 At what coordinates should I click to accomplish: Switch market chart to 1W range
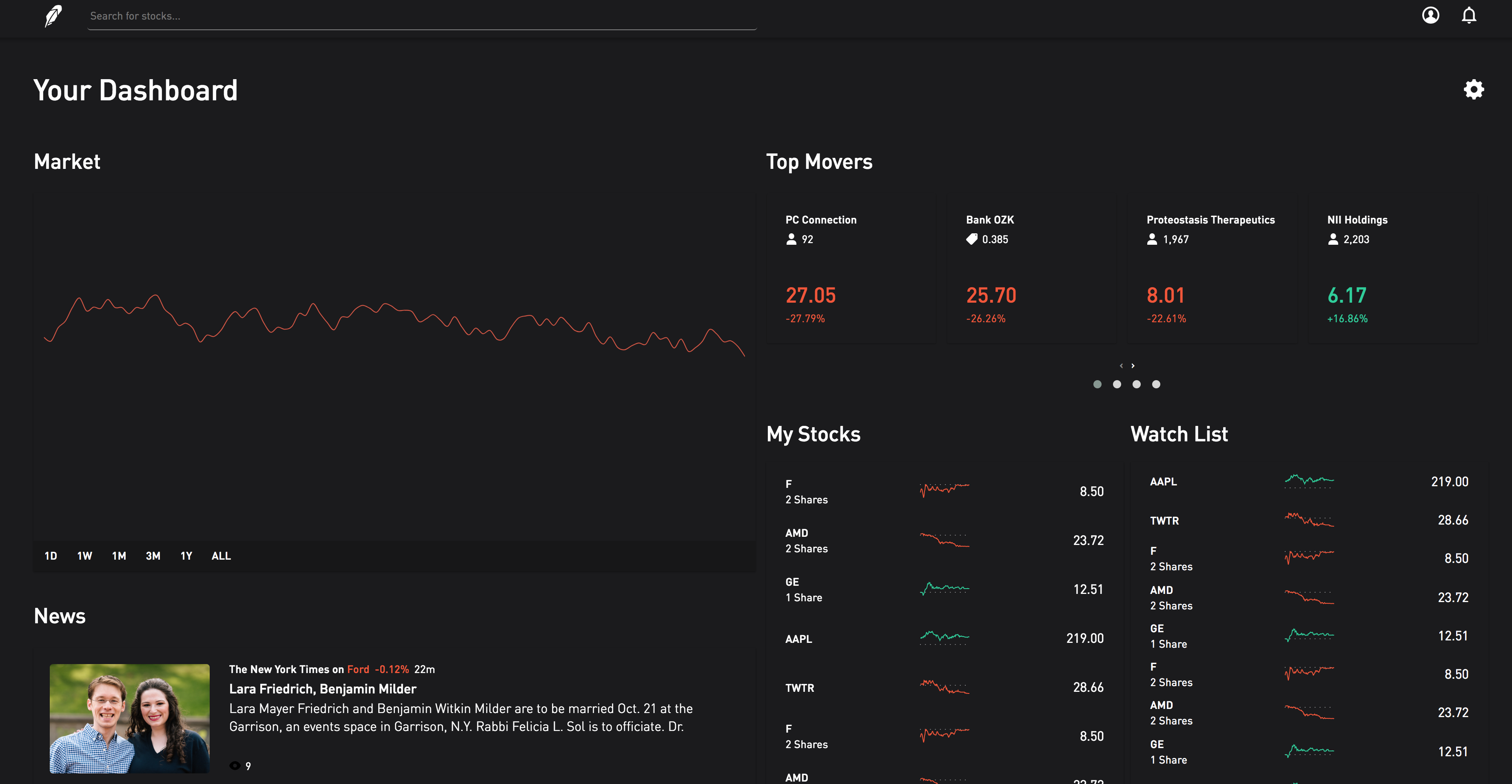click(x=84, y=556)
